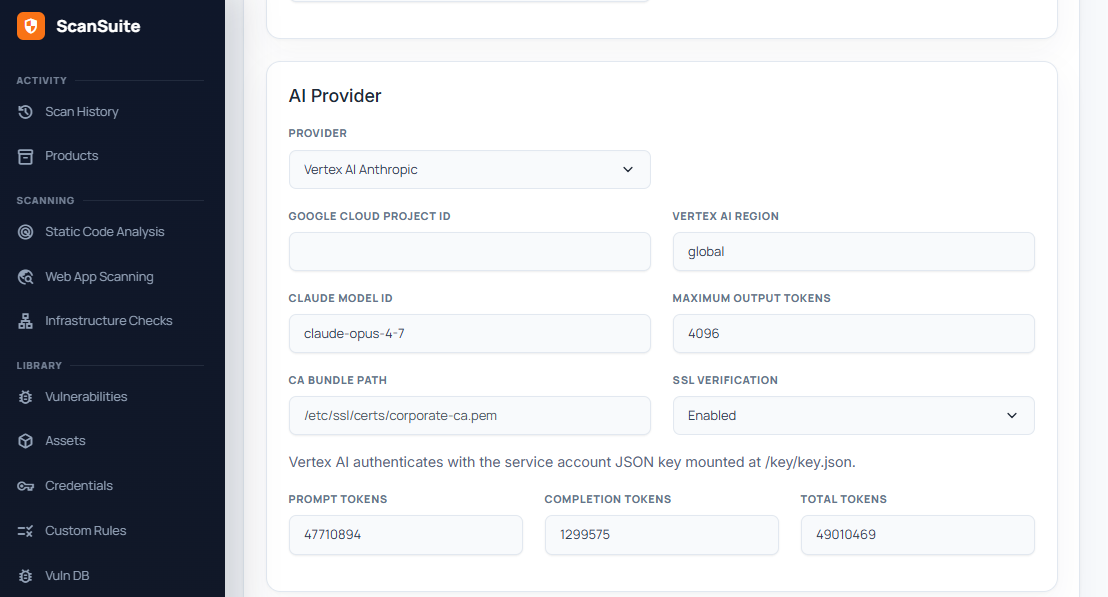The image size is (1108, 597).
Task: Click the Custom Rules list icon
Action: 25,531
